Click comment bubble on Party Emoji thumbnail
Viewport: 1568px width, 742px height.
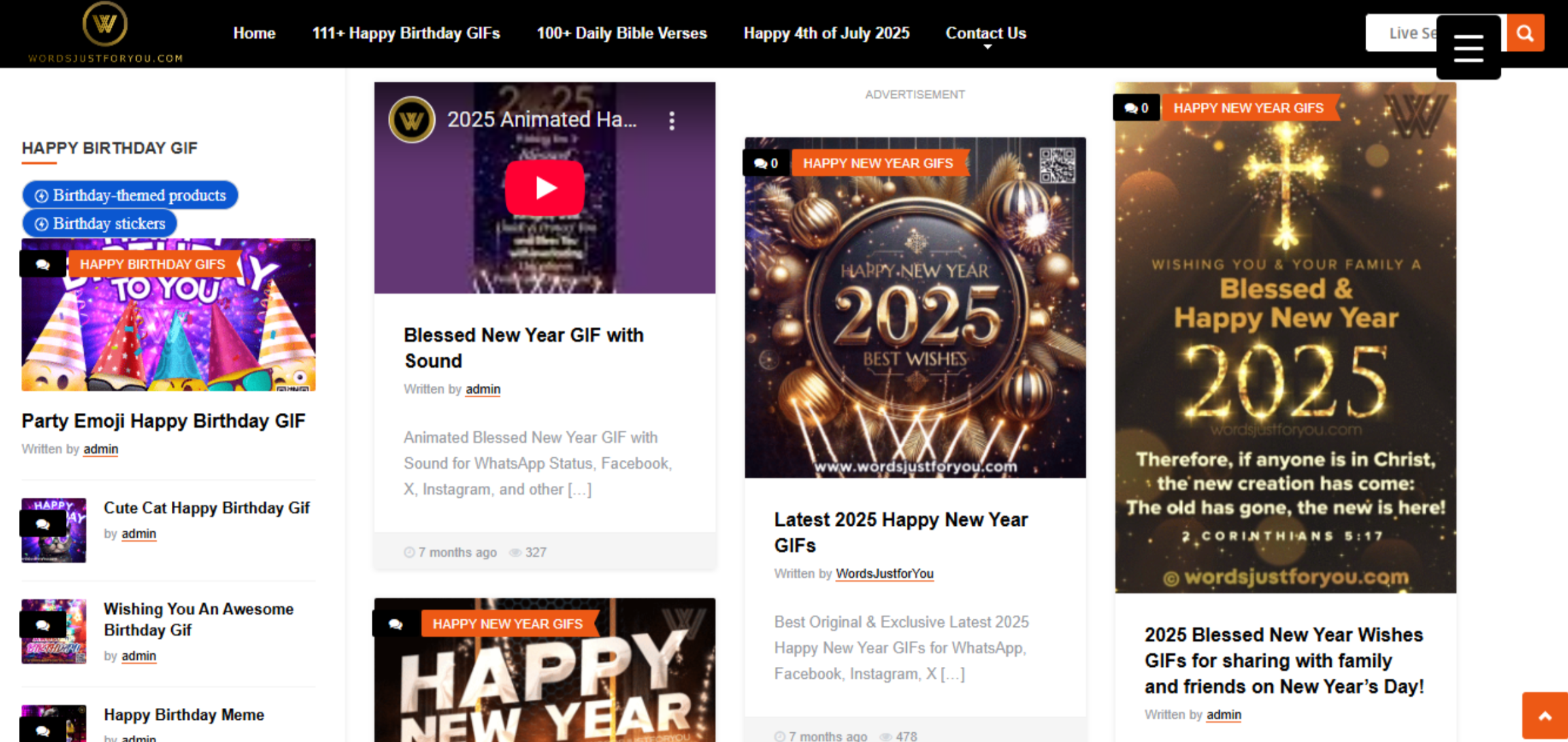tap(43, 265)
